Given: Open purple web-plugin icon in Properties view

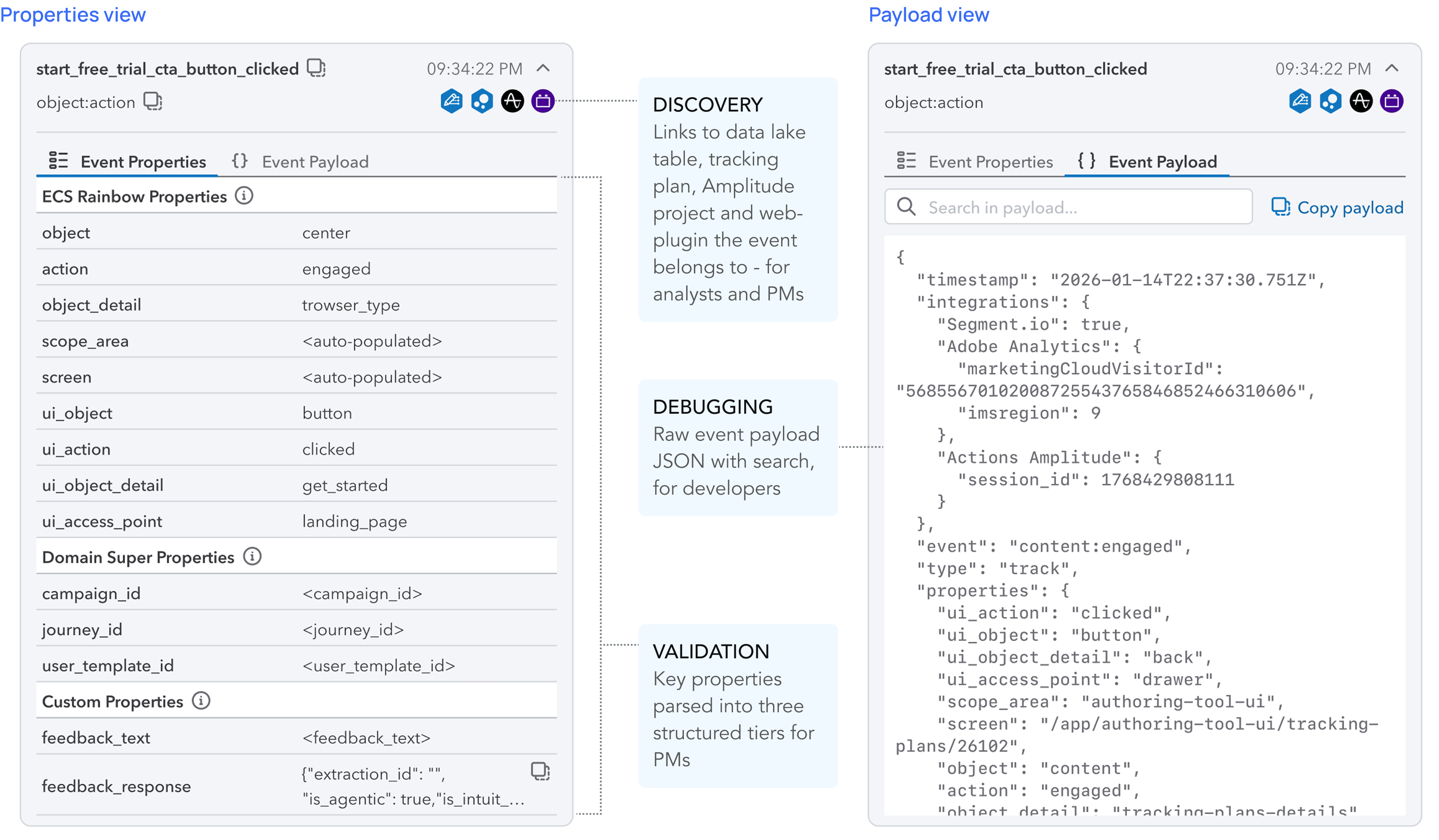Looking at the screenshot, I should pos(543,101).
